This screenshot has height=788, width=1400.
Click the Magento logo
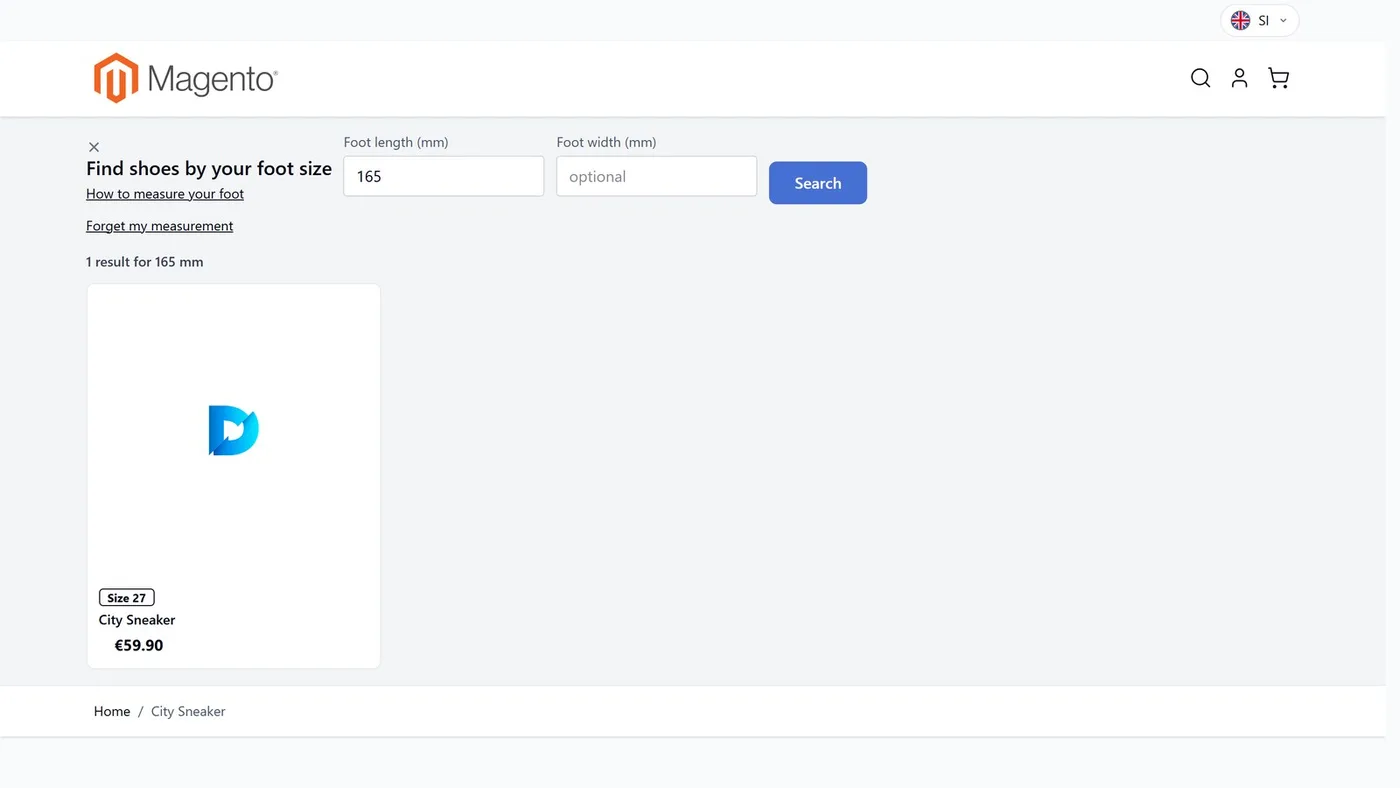click(x=186, y=78)
